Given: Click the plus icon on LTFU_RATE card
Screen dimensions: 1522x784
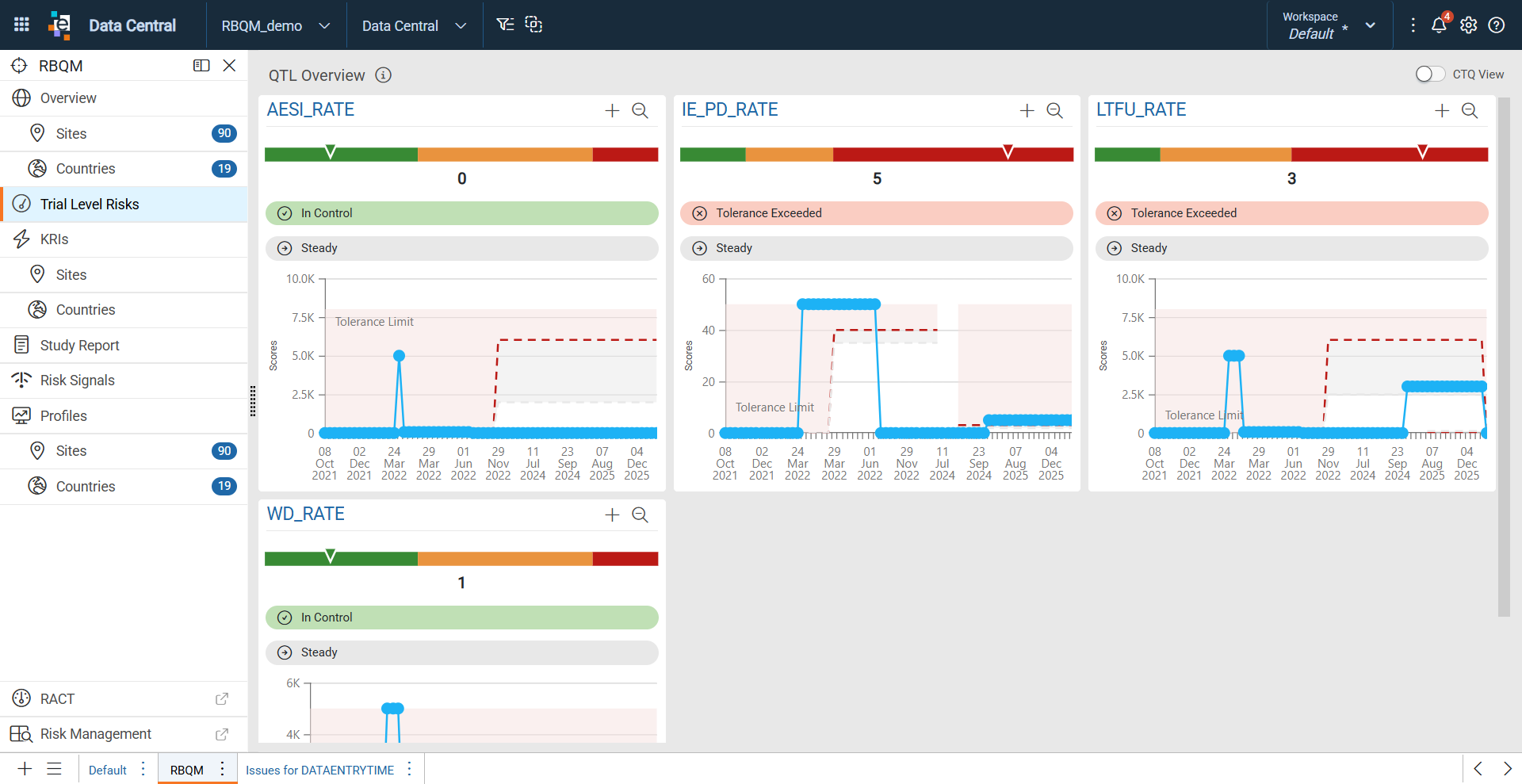Looking at the screenshot, I should pyautogui.click(x=1442, y=111).
